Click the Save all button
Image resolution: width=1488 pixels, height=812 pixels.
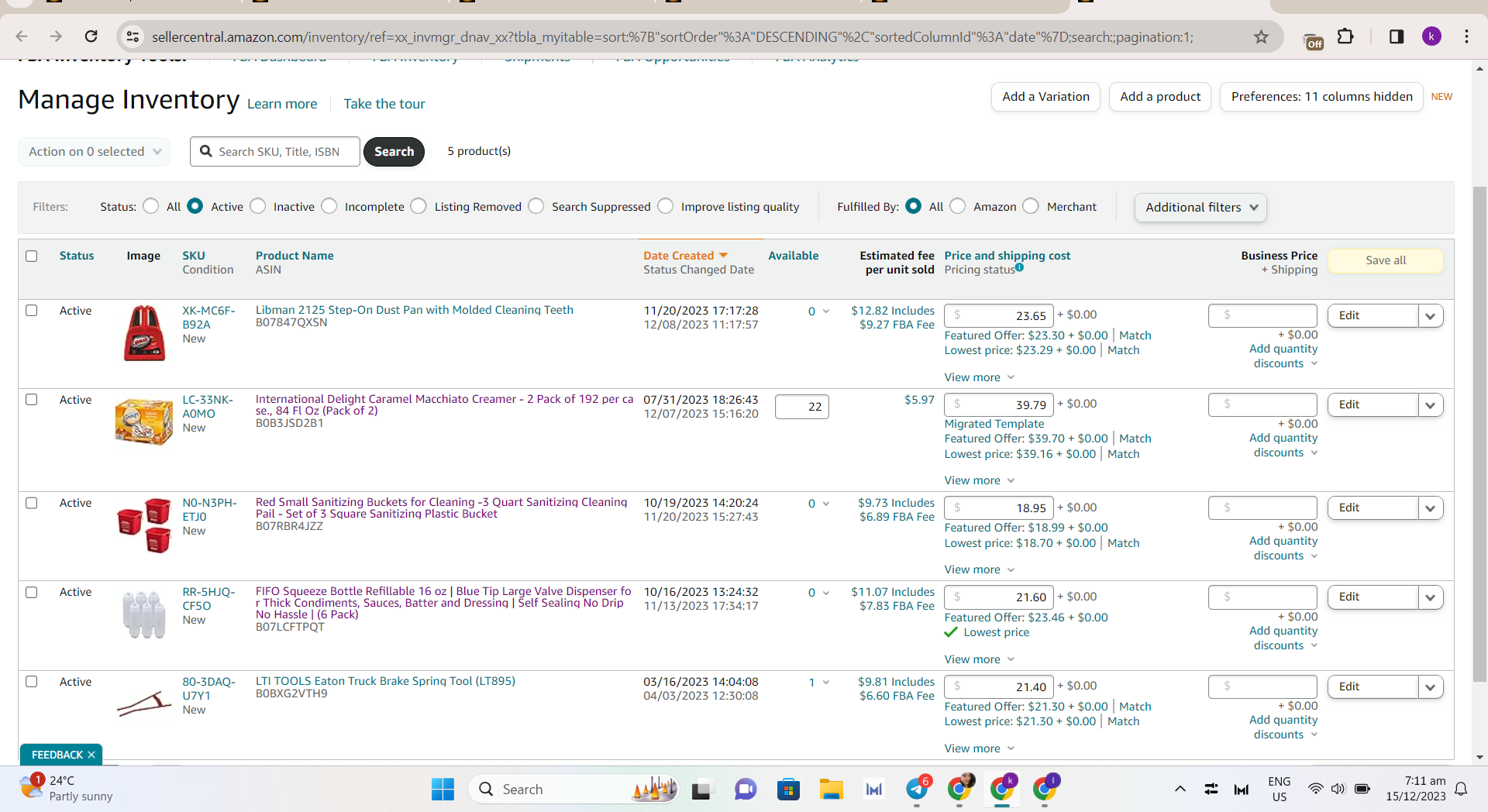click(x=1386, y=260)
